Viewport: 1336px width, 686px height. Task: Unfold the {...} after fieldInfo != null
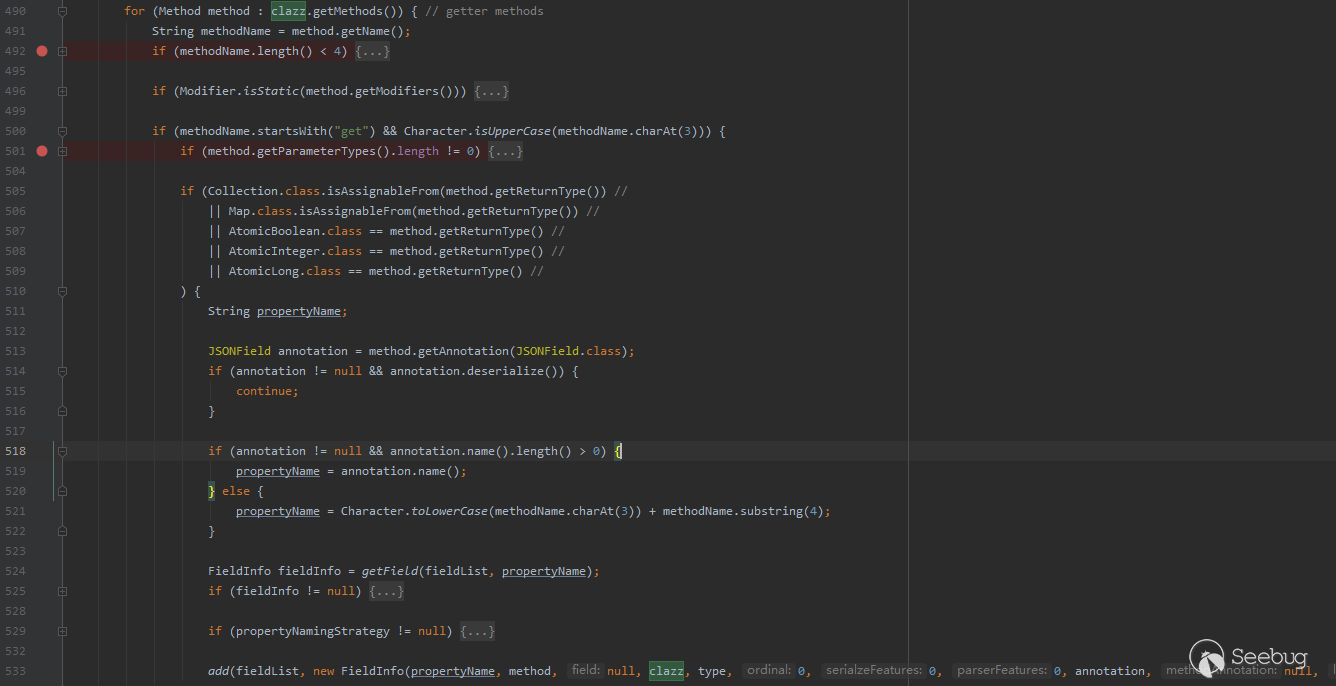(x=386, y=591)
